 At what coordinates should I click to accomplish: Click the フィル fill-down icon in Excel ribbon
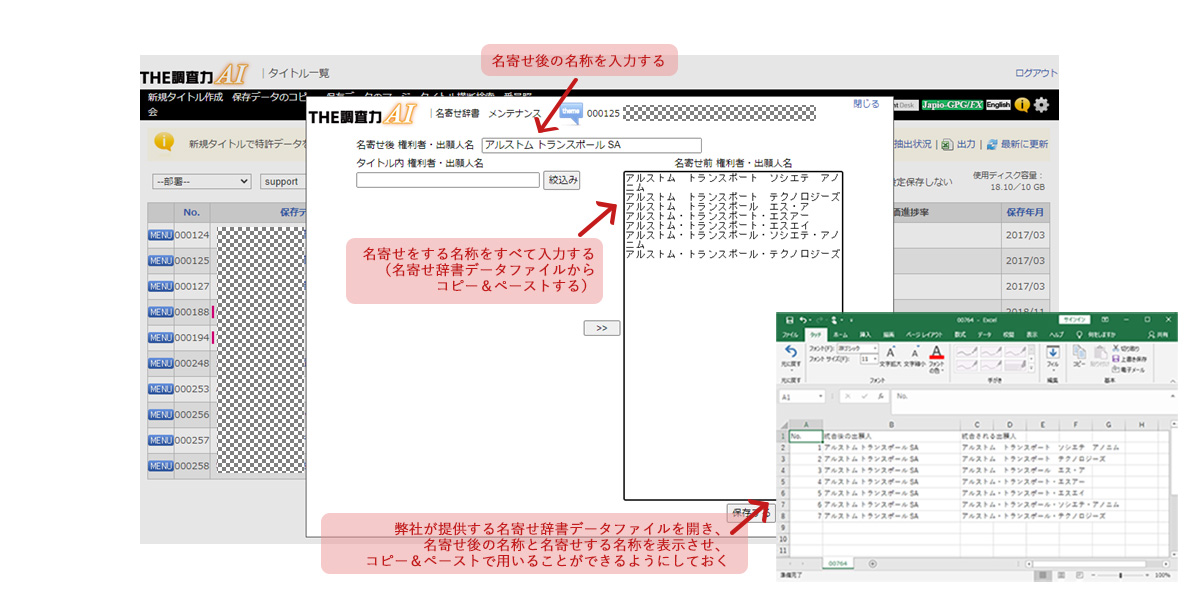click(x=1054, y=352)
